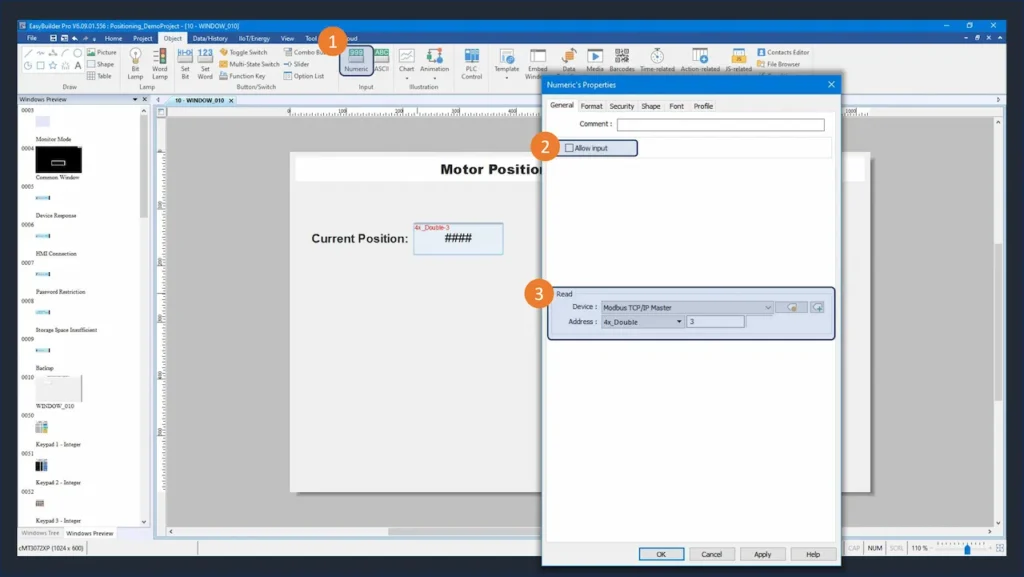
Task: Click the Word Lamp icon
Action: pyautogui.click(x=159, y=62)
